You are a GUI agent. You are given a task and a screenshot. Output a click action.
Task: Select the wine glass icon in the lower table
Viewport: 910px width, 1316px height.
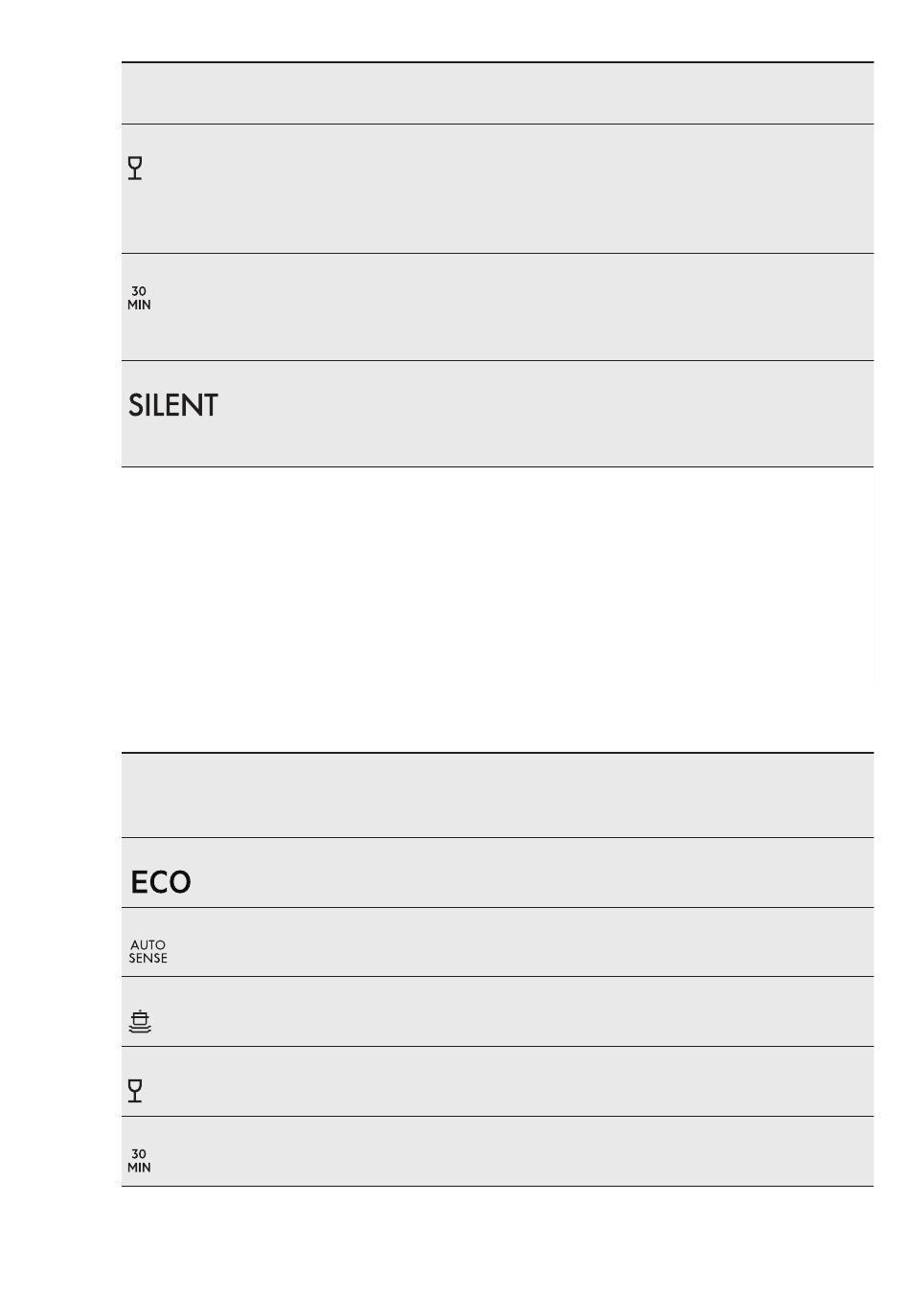[x=135, y=1091]
